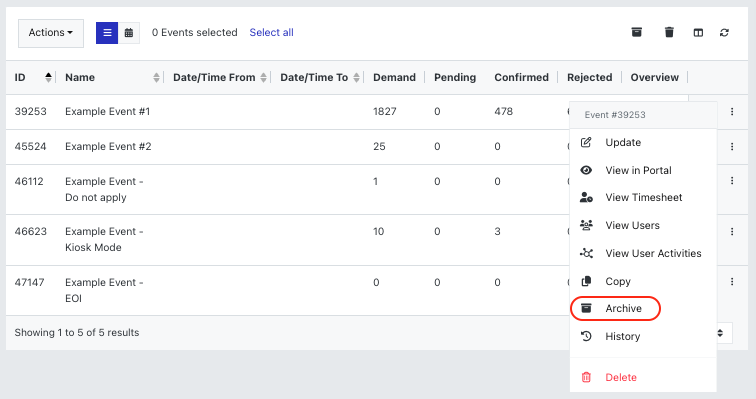Refresh the events table
This screenshot has height=399, width=756.
click(724, 33)
